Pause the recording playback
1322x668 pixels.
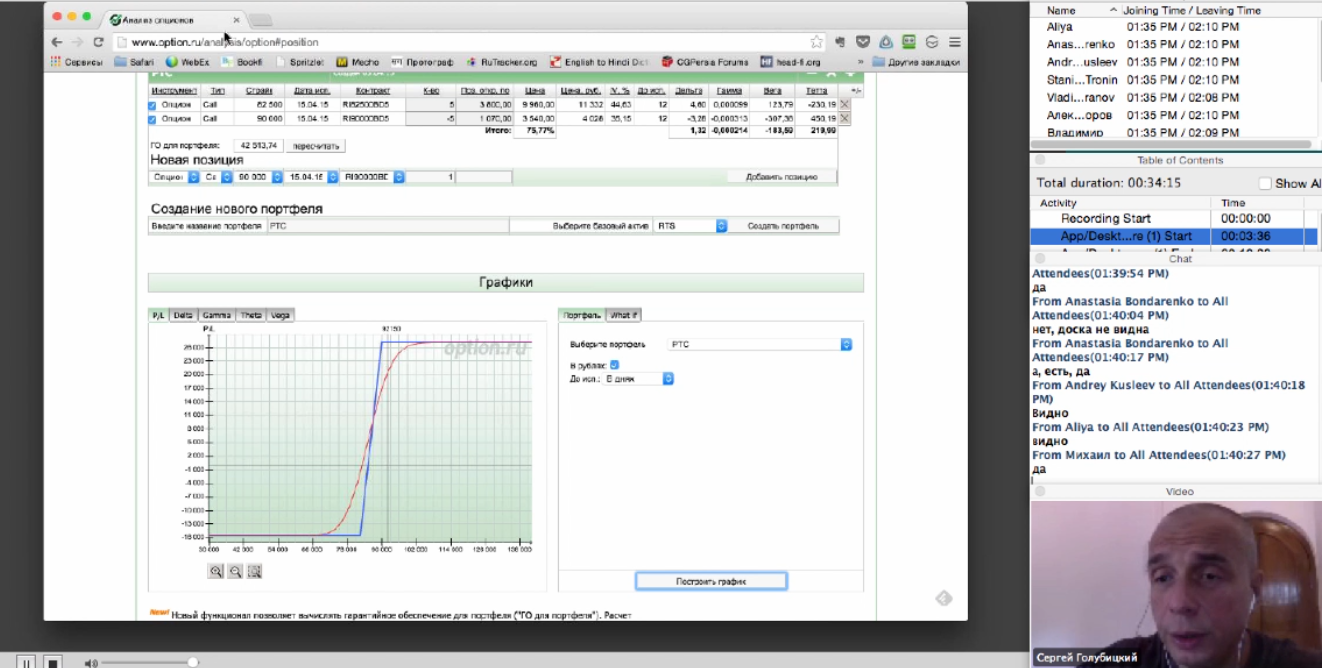[x=26, y=661]
